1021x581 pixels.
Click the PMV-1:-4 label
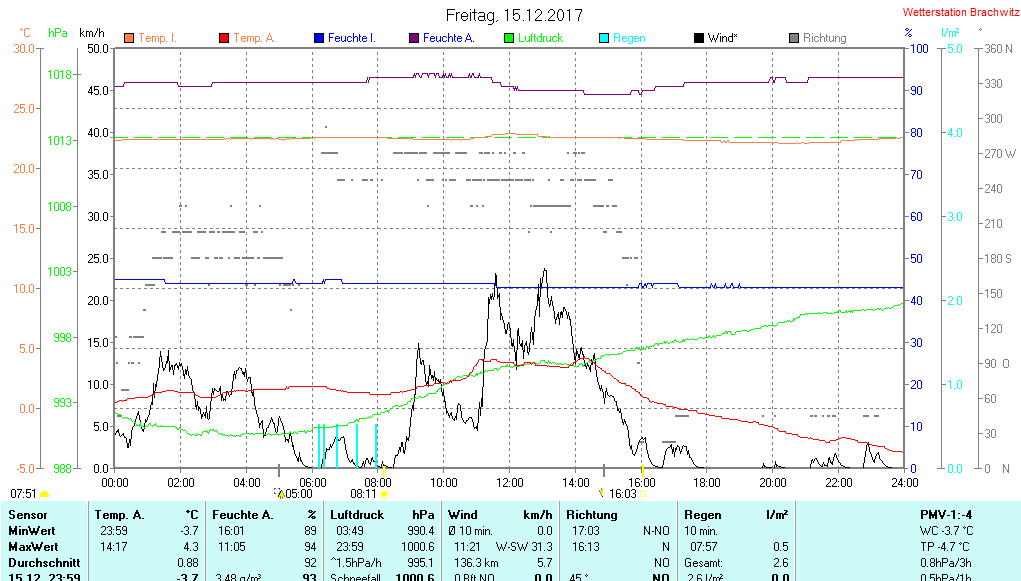point(947,514)
